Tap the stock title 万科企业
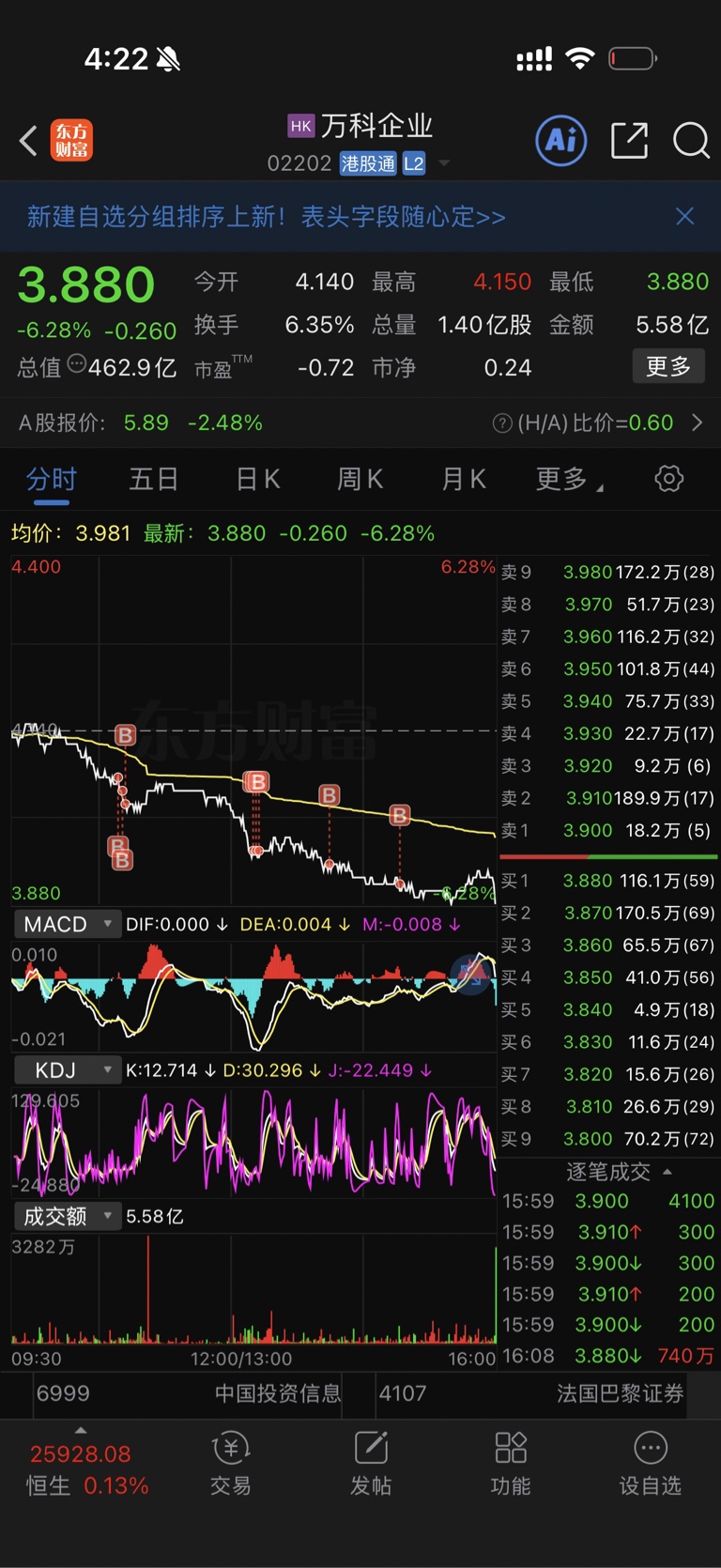 (x=377, y=126)
